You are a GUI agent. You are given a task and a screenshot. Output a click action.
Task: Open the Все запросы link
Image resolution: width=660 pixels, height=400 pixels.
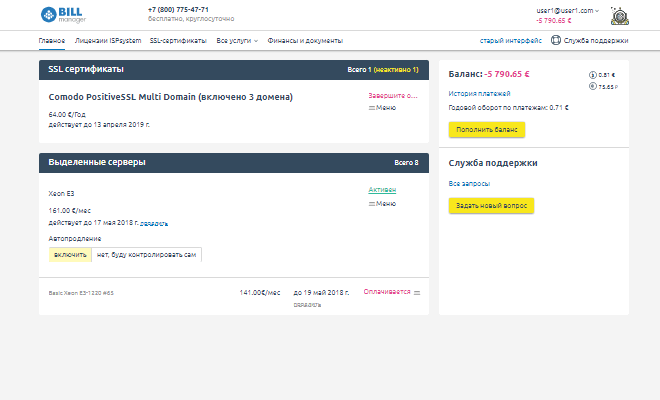[x=469, y=184]
